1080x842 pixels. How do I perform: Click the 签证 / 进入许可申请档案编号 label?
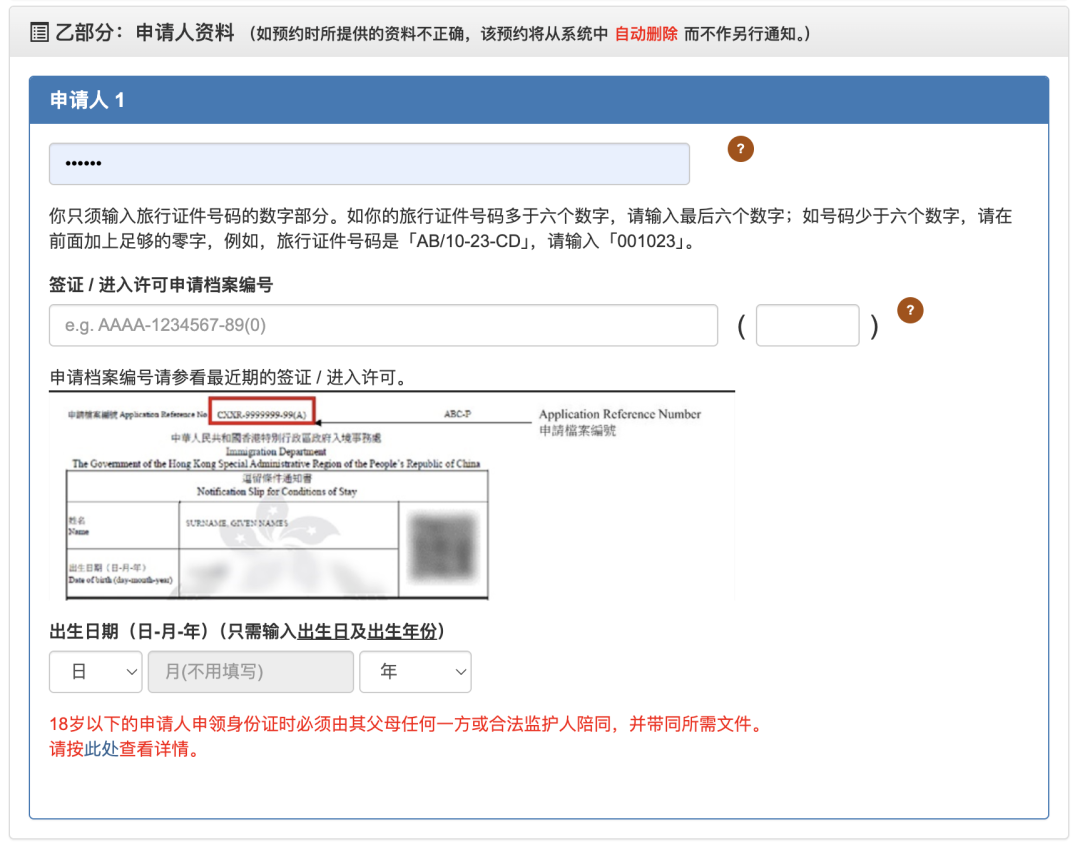click(x=160, y=283)
